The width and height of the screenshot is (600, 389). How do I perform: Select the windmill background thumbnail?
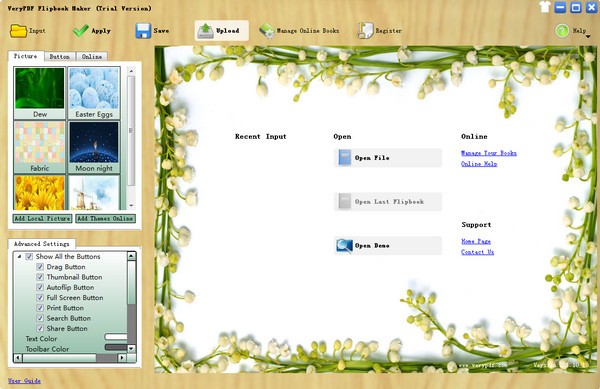(94, 192)
